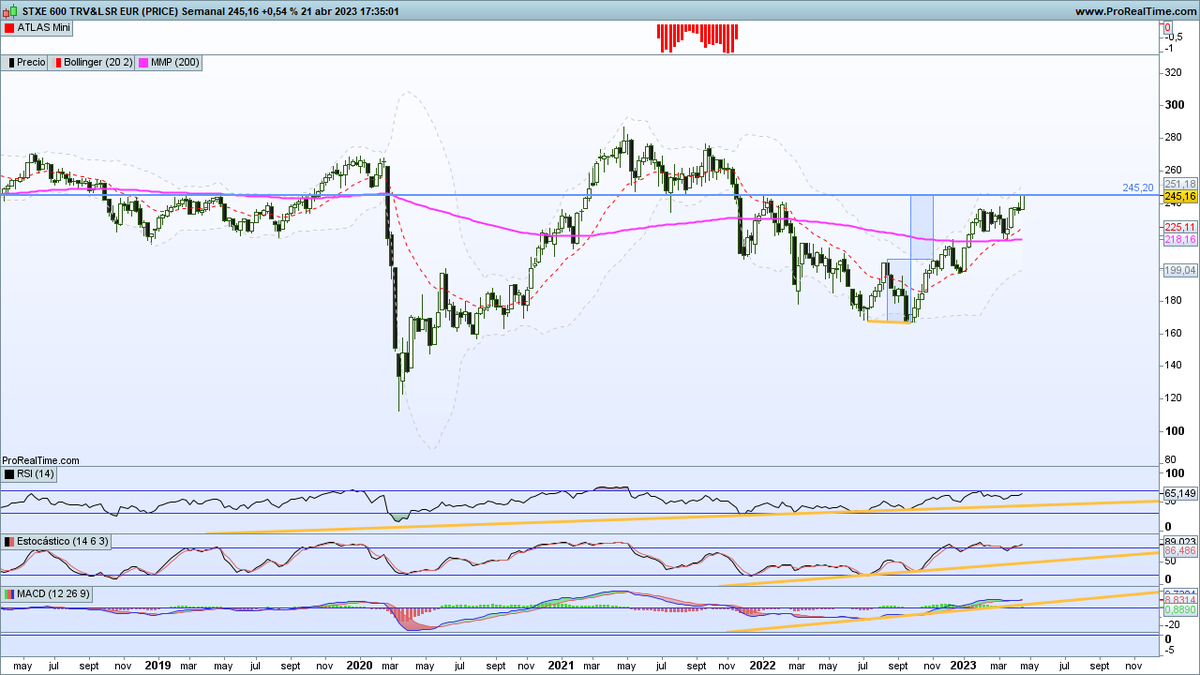Click the 199,04 lower band price tag

click(x=1181, y=270)
